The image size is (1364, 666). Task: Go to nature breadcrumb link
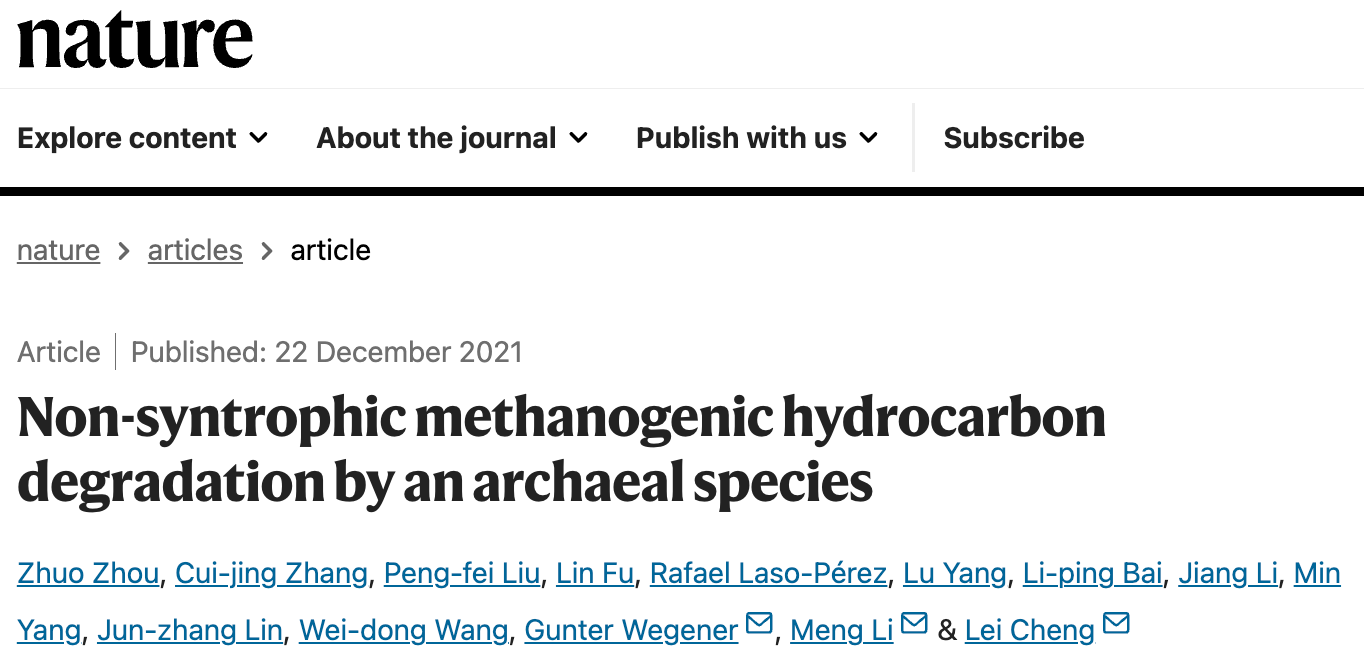click(x=59, y=250)
